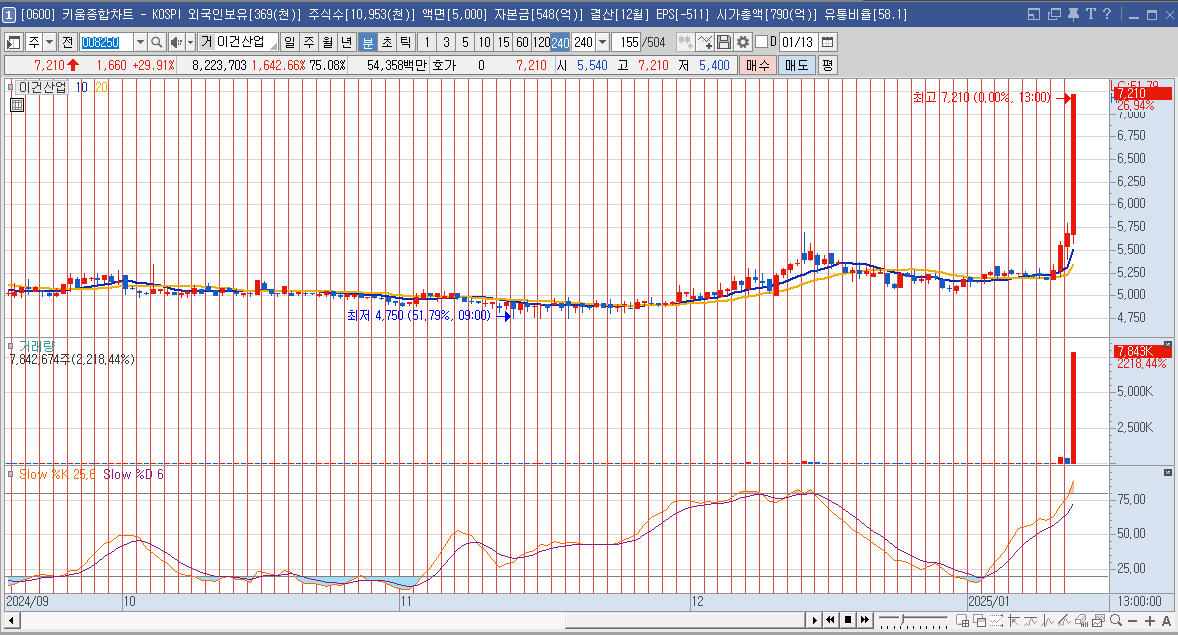Switch to 월 monthly chart period

point(328,42)
